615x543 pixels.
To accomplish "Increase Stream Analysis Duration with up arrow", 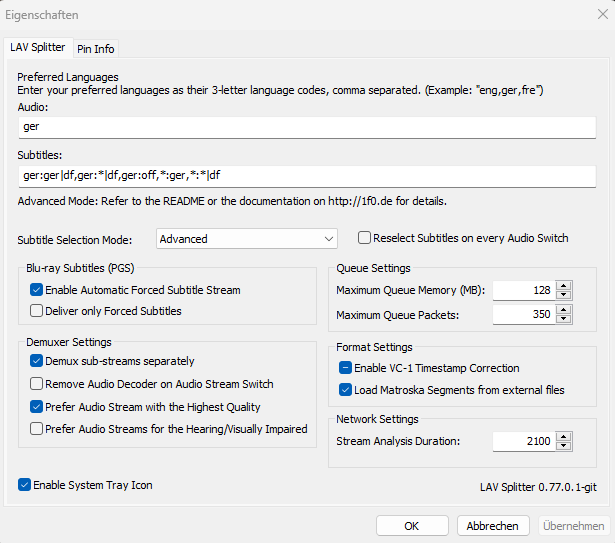I will coord(564,434).
